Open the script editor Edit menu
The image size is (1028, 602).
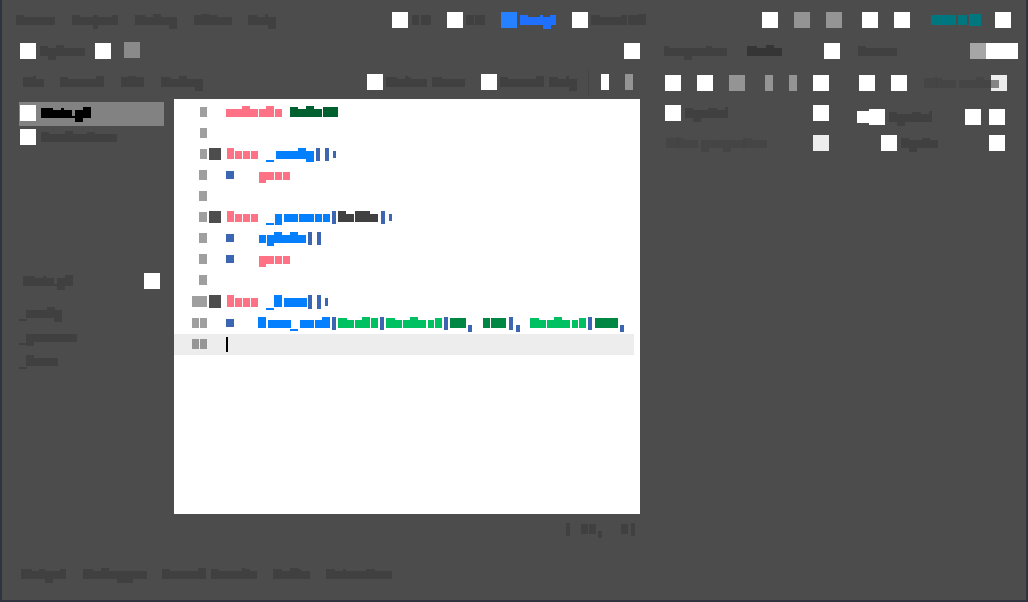(x=132, y=82)
